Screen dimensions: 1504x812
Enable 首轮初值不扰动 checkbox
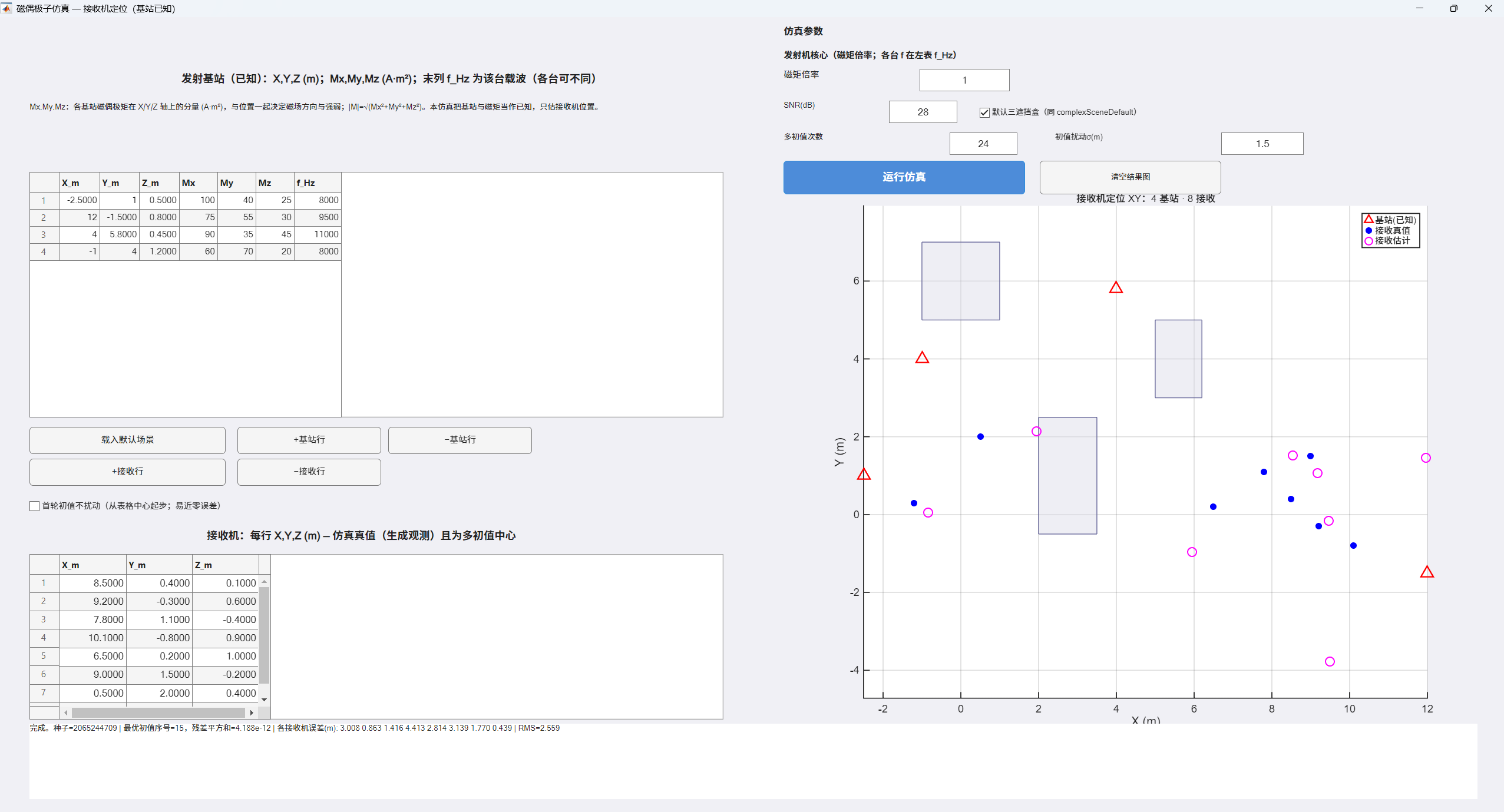(x=35, y=506)
